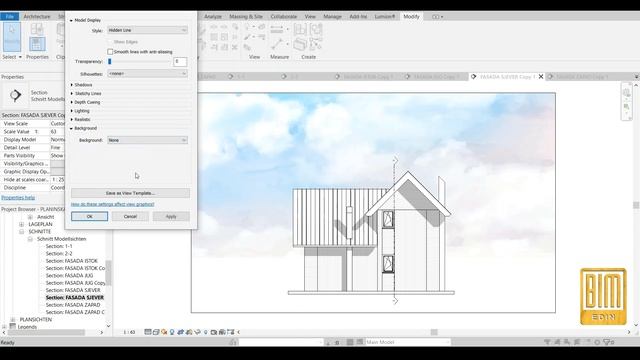The height and width of the screenshot is (360, 640).
Task: Click the Transparency value input field
Action: [x=180, y=62]
